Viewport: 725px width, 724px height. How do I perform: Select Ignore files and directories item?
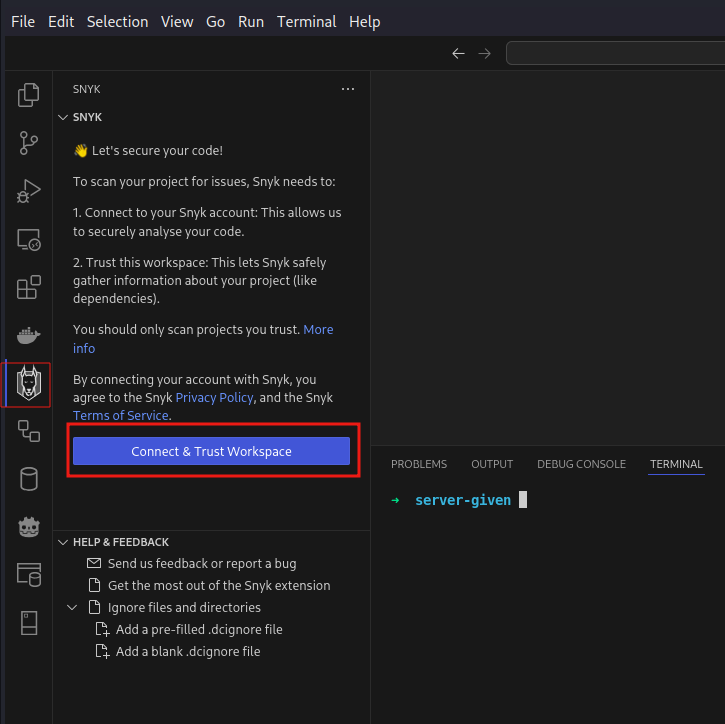coord(184,607)
